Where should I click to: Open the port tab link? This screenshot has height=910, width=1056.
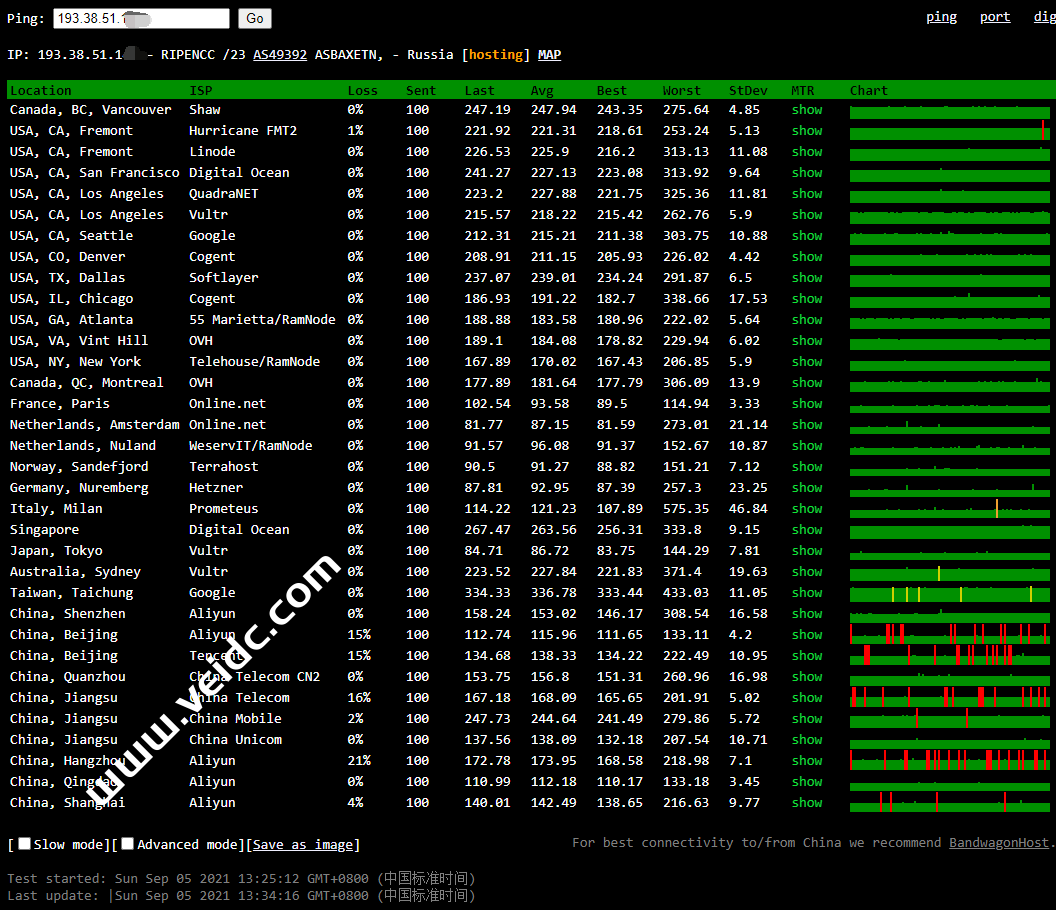tap(995, 16)
